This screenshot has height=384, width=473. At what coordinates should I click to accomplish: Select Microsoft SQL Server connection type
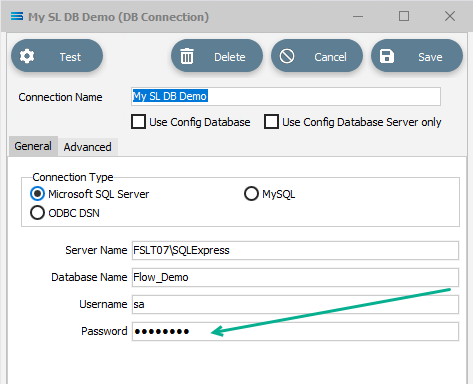click(x=37, y=194)
